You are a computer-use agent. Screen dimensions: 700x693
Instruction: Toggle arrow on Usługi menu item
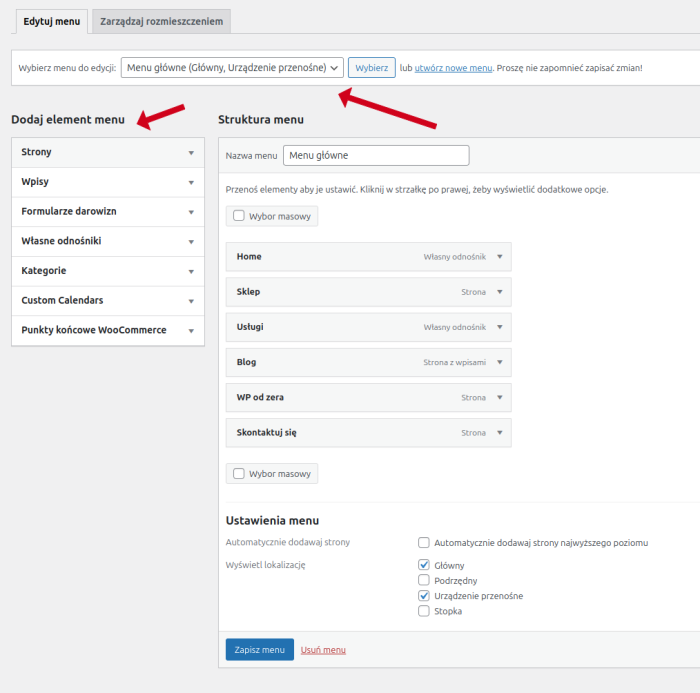pyautogui.click(x=500, y=327)
